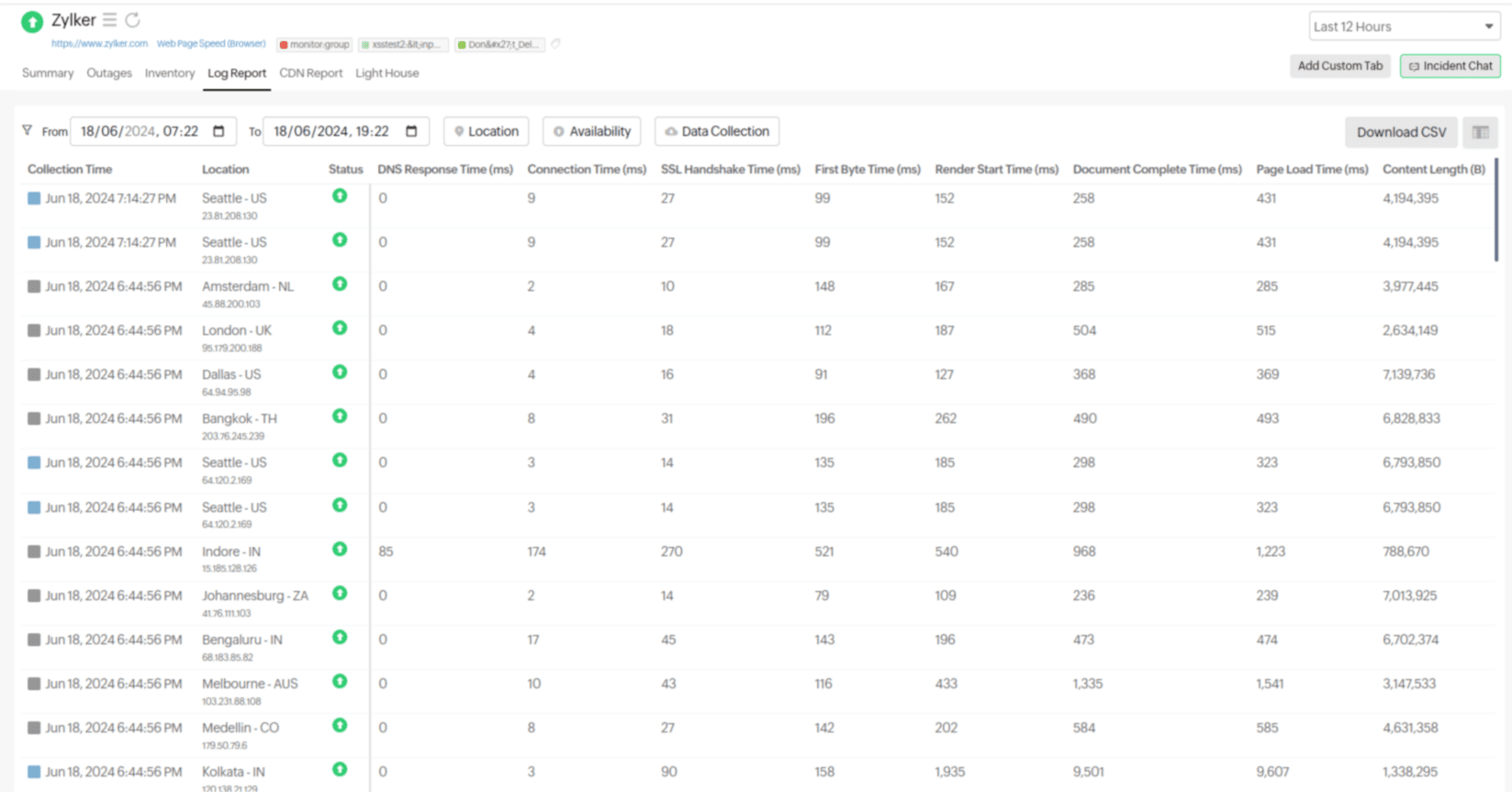
Task: Click the tag icon after monitor labels
Action: point(555,44)
